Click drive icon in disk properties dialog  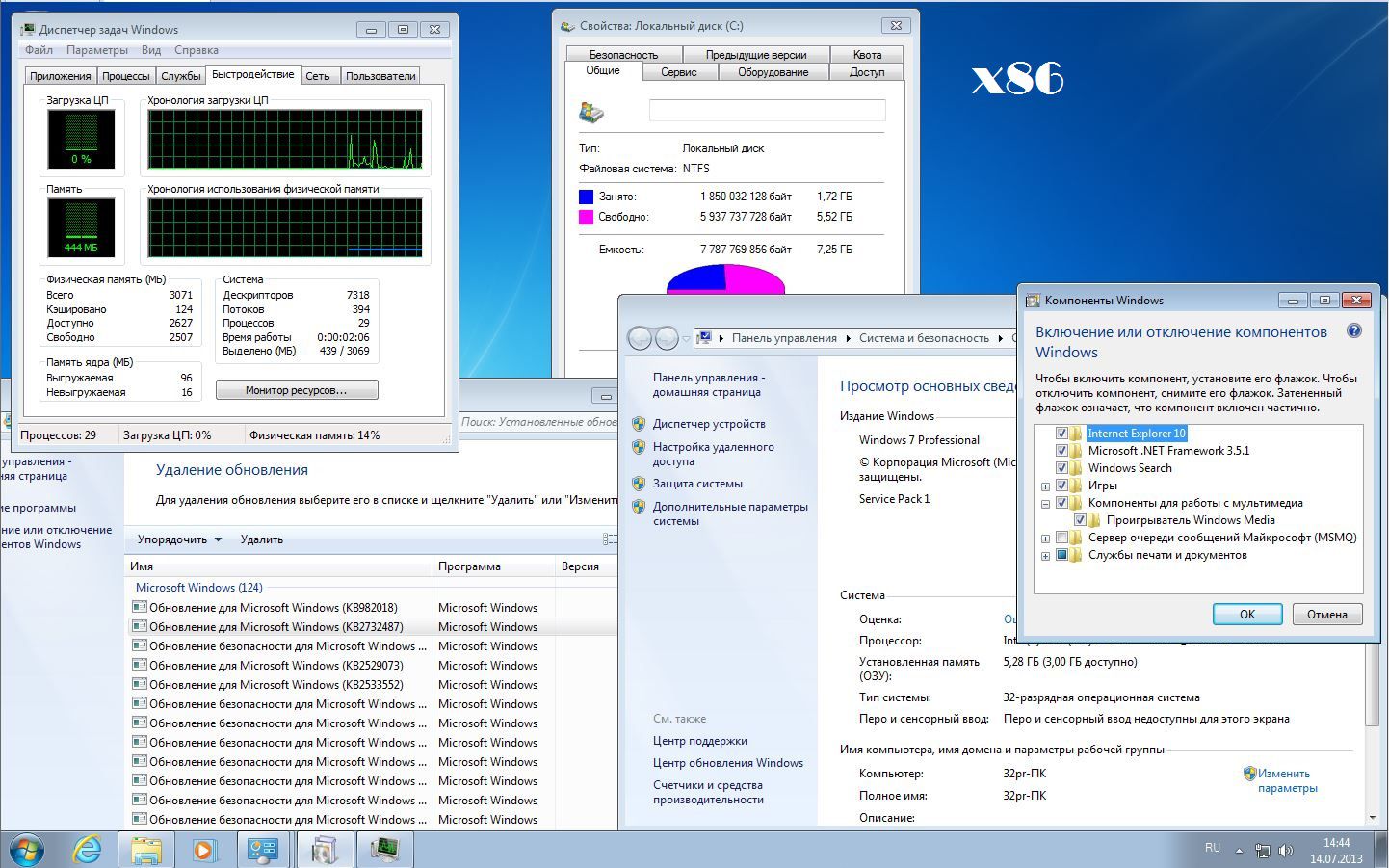pyautogui.click(x=591, y=112)
